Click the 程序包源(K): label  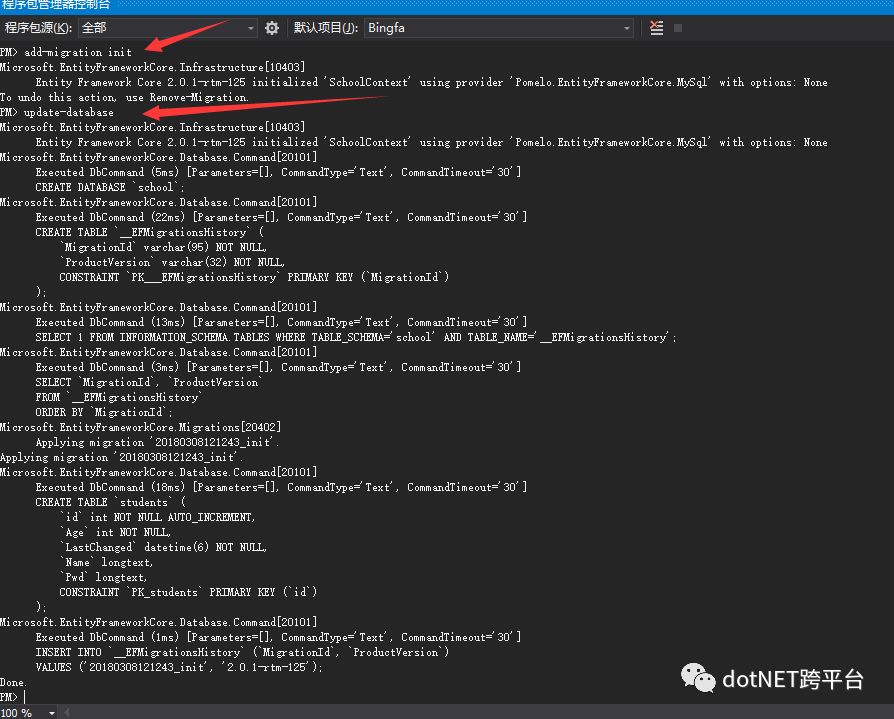click(x=38, y=28)
